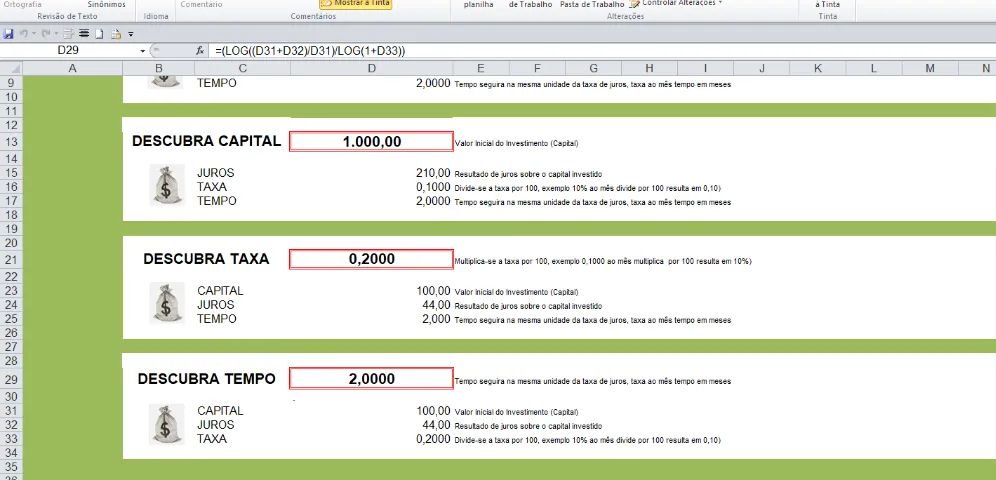
Task: Click the Select All corner of the grid
Action: click(11, 69)
